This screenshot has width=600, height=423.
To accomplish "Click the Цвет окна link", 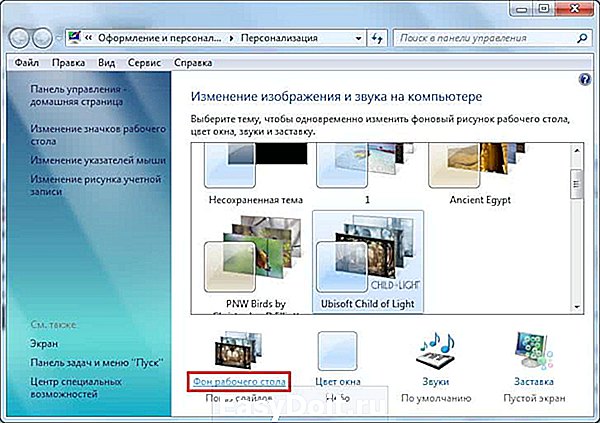I will [x=338, y=382].
